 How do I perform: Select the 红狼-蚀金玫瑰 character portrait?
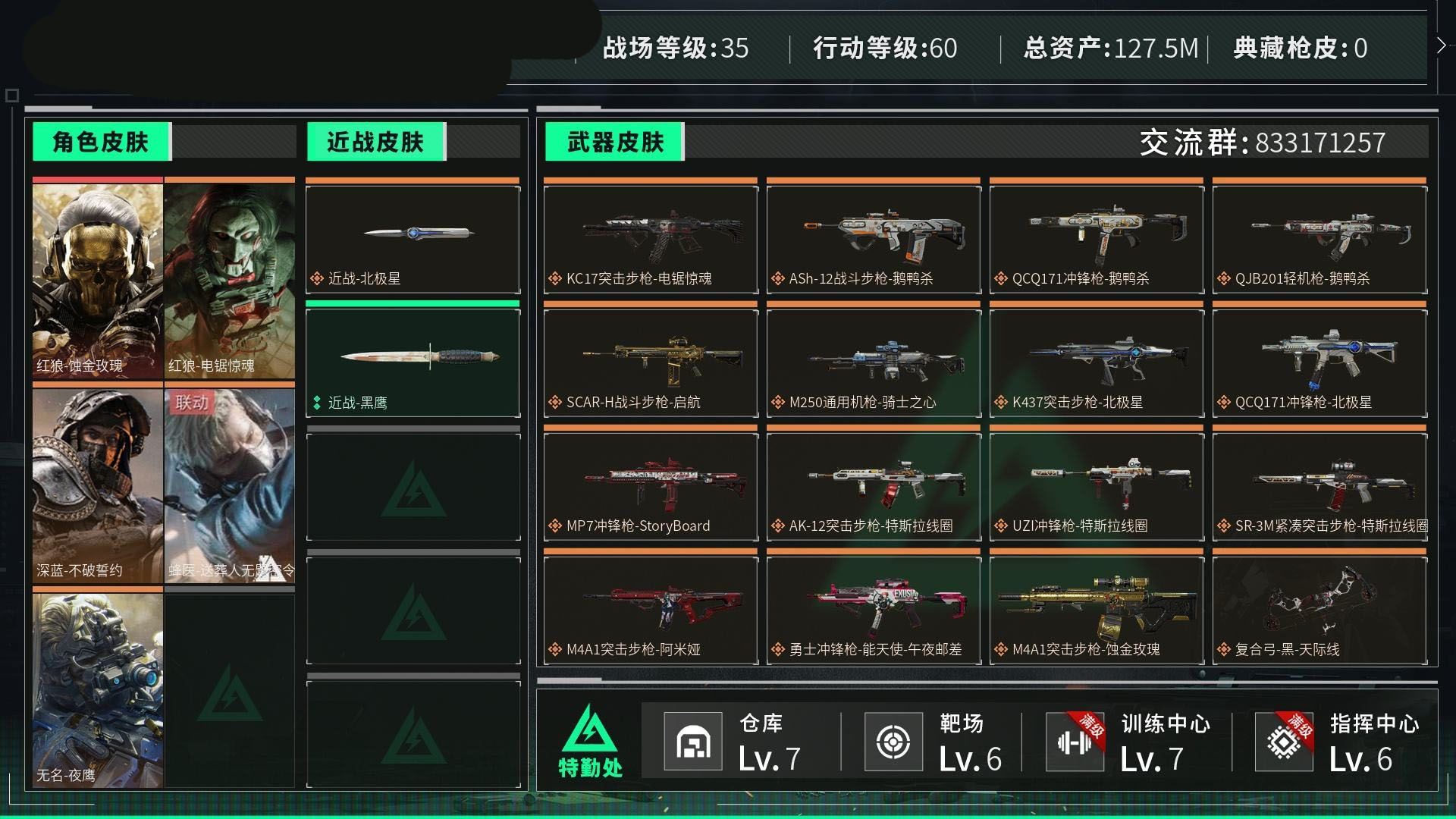pyautogui.click(x=98, y=281)
